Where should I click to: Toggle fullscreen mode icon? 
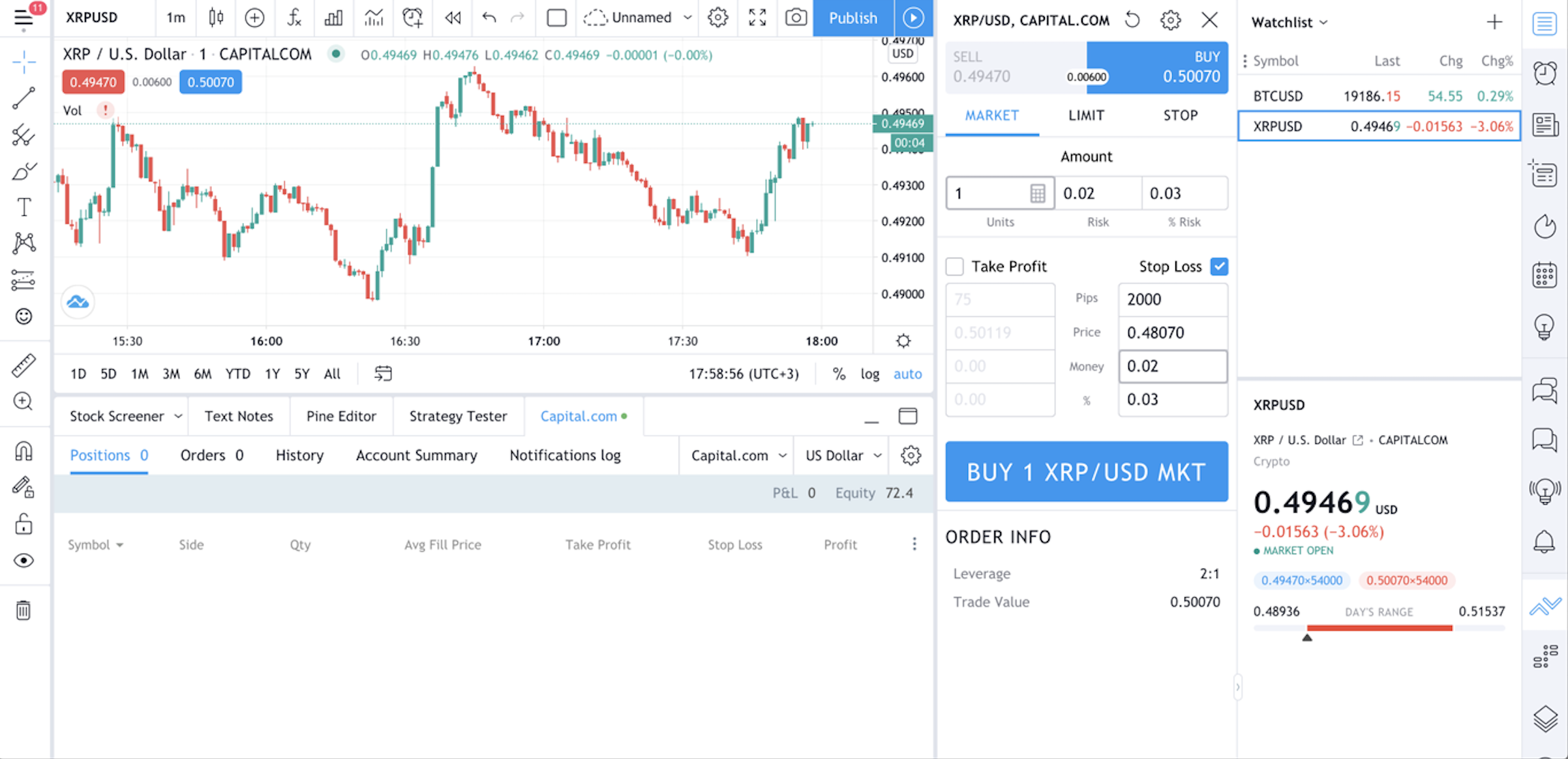(757, 18)
